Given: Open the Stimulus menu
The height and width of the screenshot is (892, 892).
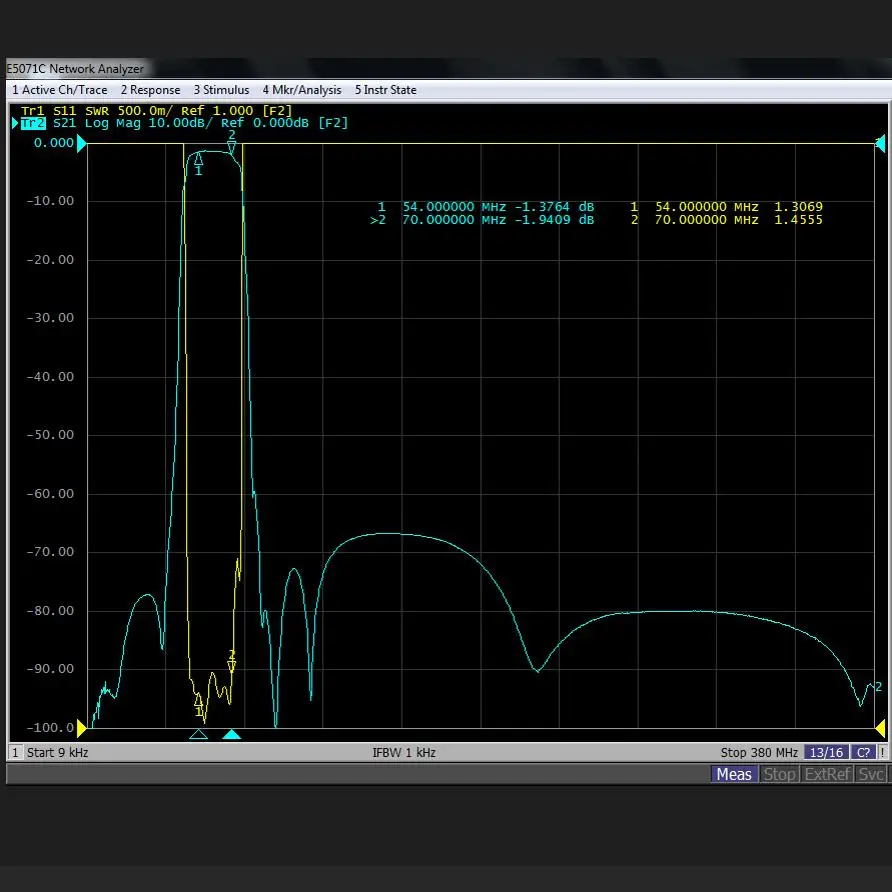Looking at the screenshot, I should [221, 90].
